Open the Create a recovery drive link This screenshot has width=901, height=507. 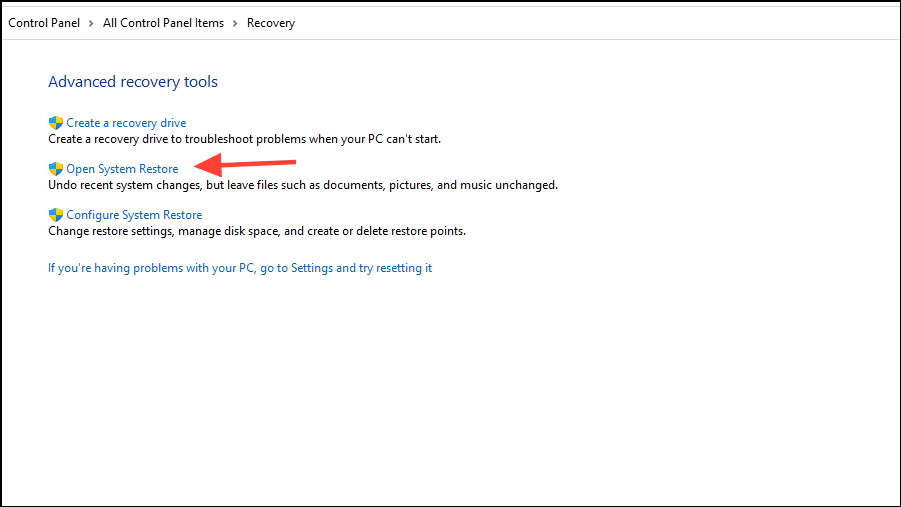tap(126, 123)
